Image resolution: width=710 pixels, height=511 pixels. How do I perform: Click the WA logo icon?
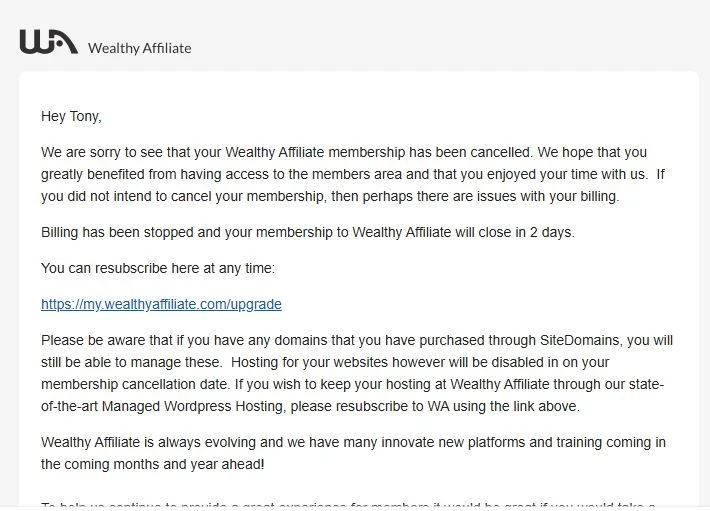point(48,42)
